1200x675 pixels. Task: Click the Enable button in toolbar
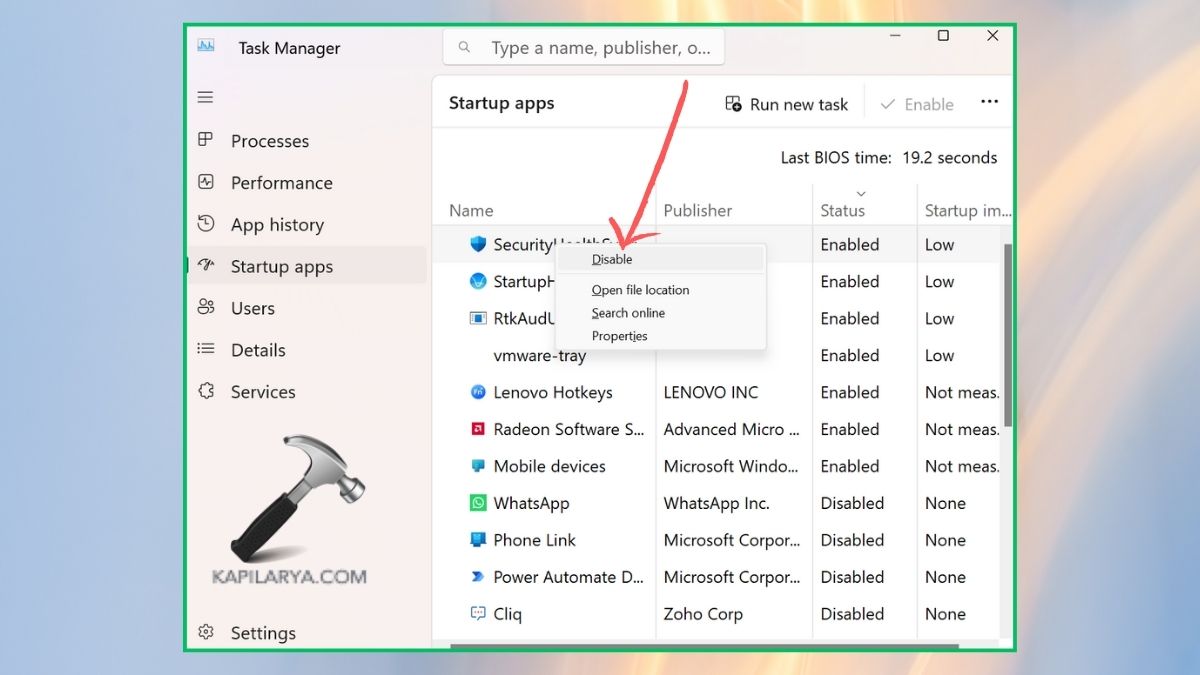coord(917,104)
